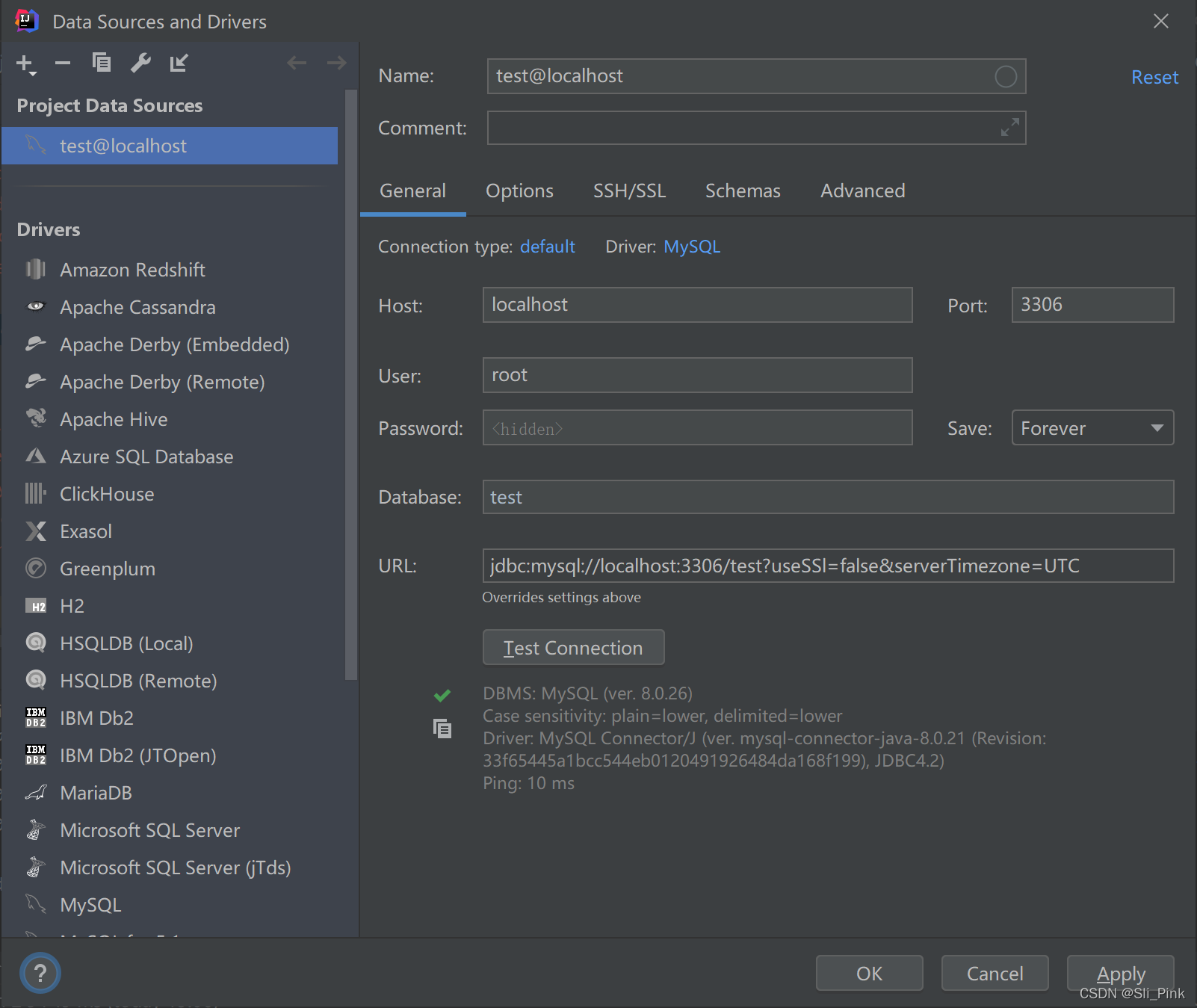Select Microsoft SQL Server (jTds) driver
Image resolution: width=1197 pixels, height=1008 pixels.
click(170, 868)
